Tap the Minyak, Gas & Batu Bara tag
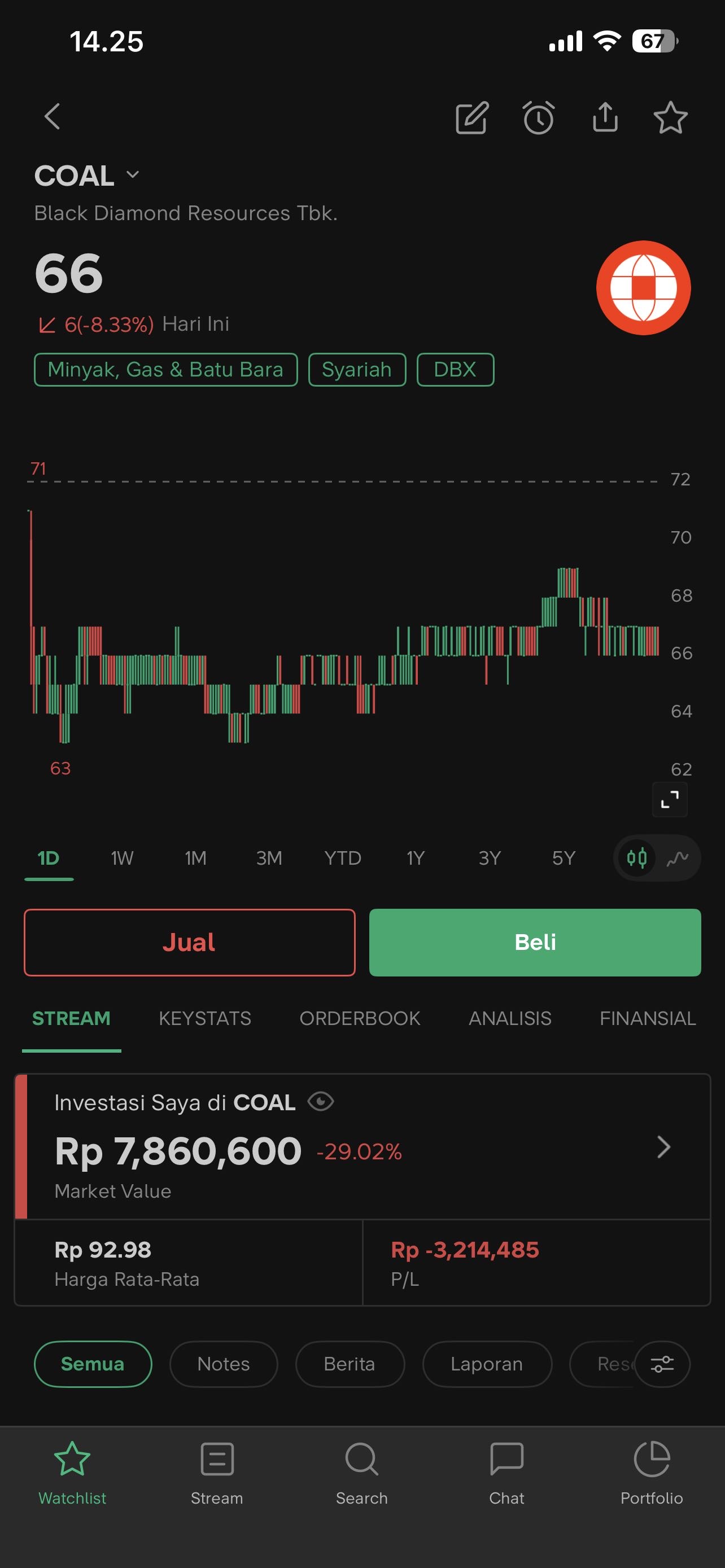The width and height of the screenshot is (725, 1568). (165, 370)
